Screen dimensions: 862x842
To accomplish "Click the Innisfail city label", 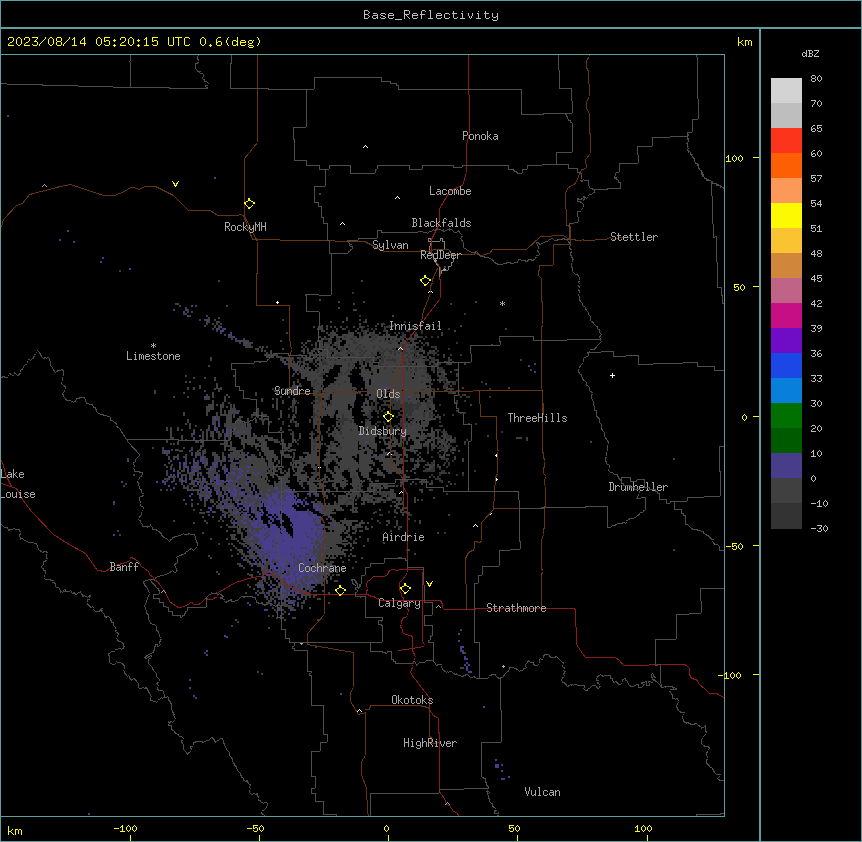I will click(x=415, y=326).
